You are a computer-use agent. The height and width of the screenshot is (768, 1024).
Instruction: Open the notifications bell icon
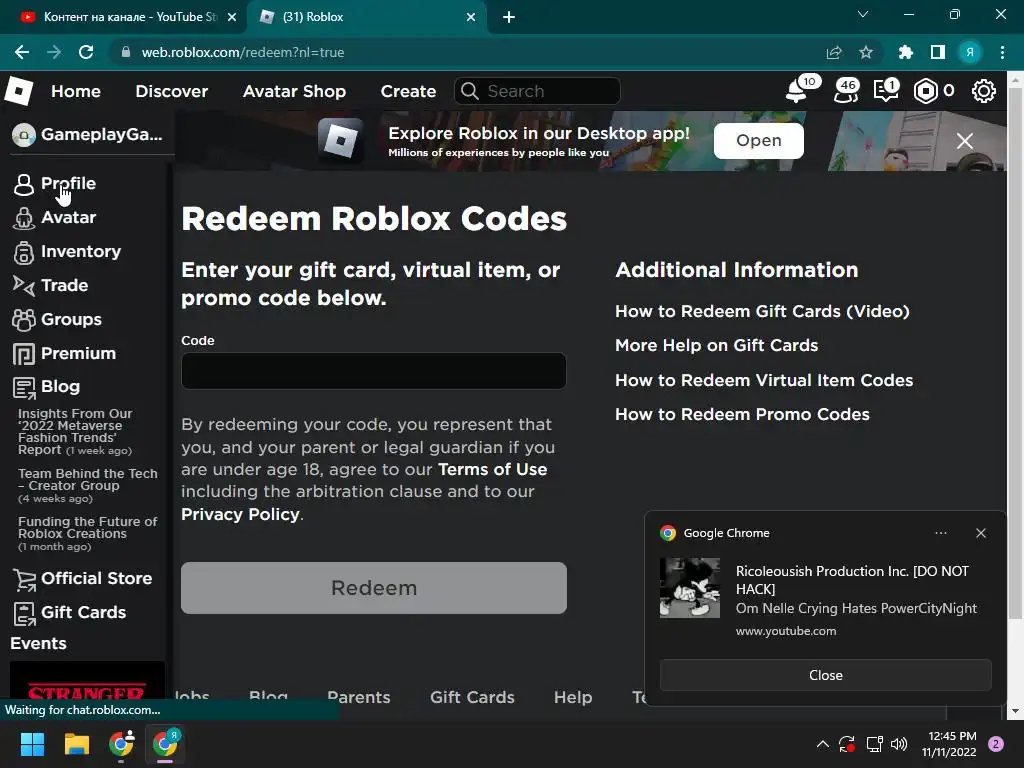[x=796, y=91]
